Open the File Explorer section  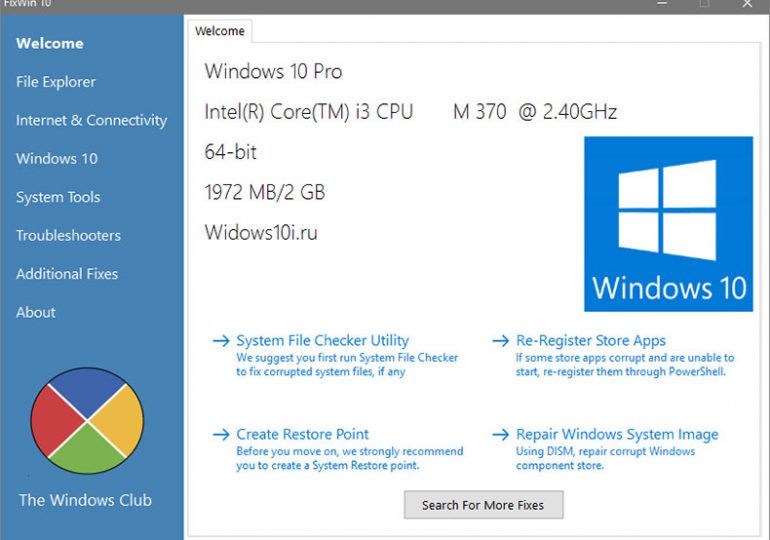pyautogui.click(x=56, y=82)
